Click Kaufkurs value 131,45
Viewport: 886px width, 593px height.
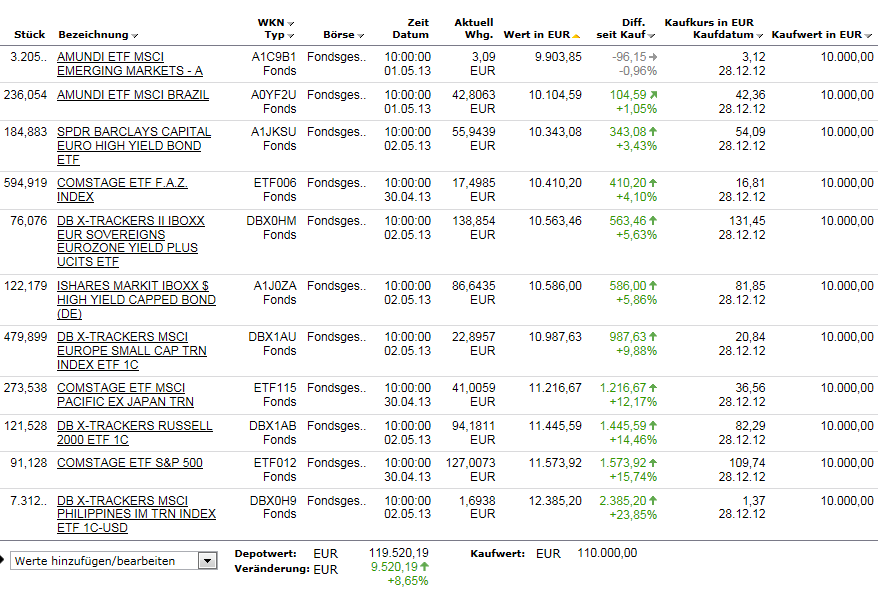pos(747,221)
